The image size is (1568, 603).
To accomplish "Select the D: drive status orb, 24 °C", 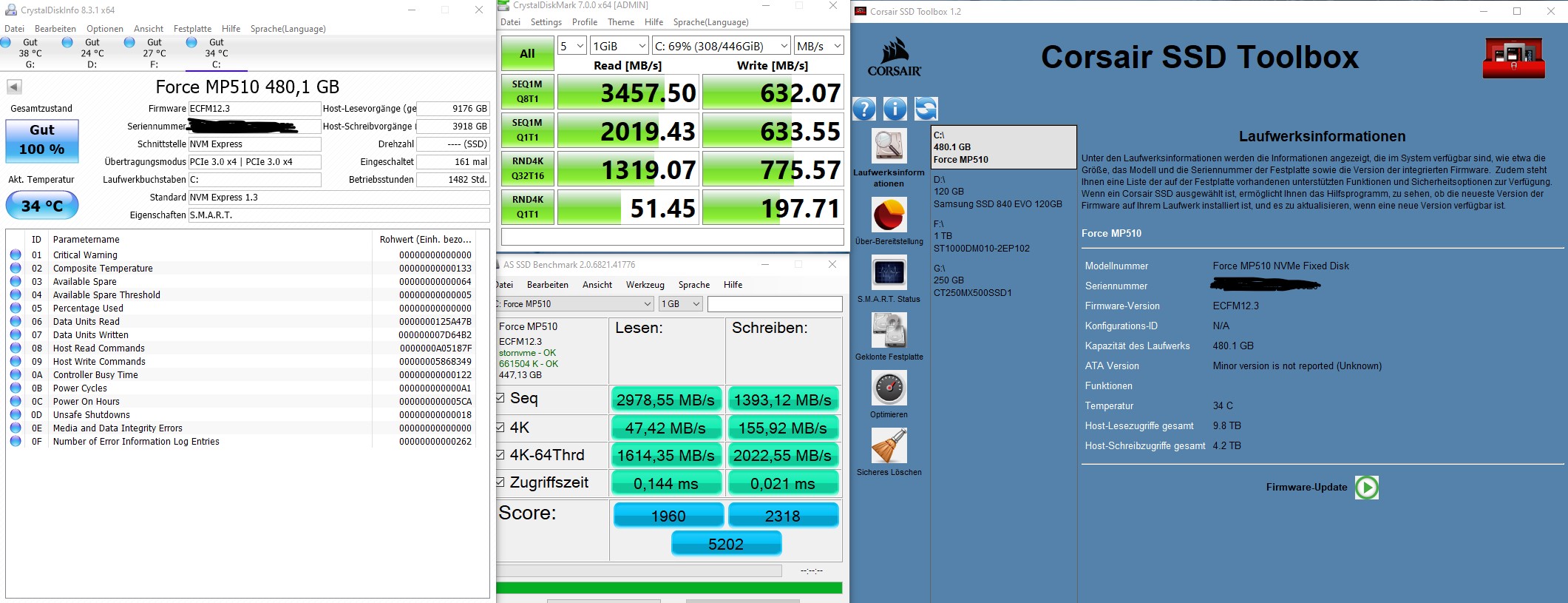I will click(x=67, y=42).
